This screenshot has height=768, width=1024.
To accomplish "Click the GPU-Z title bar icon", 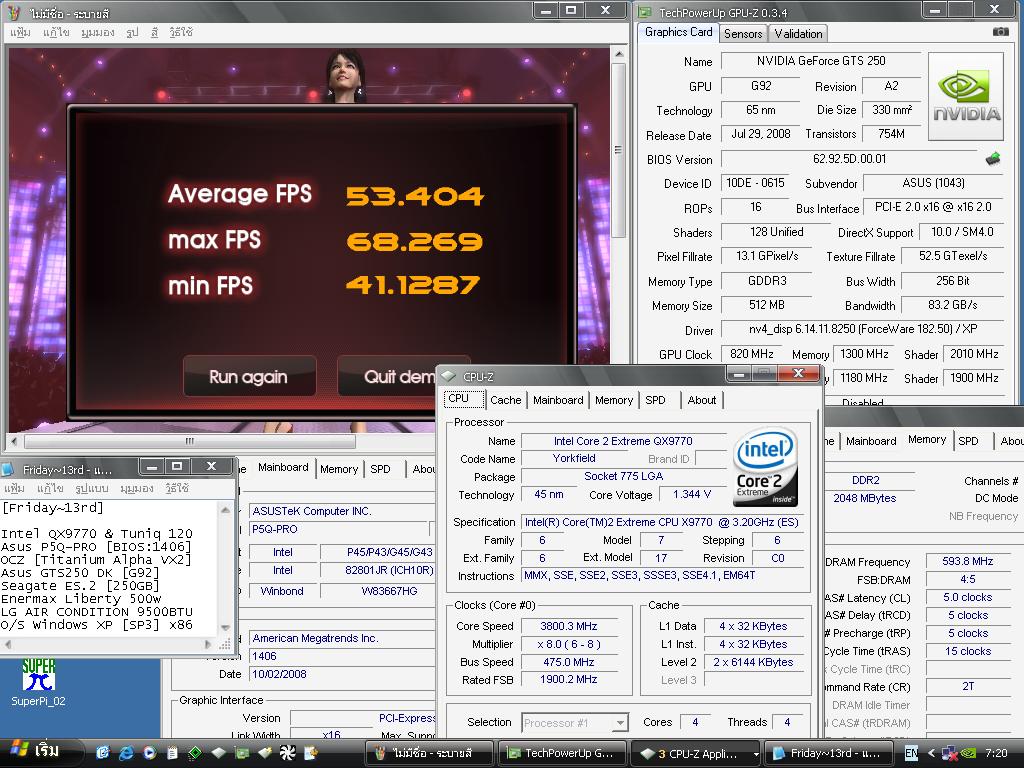I will [645, 12].
